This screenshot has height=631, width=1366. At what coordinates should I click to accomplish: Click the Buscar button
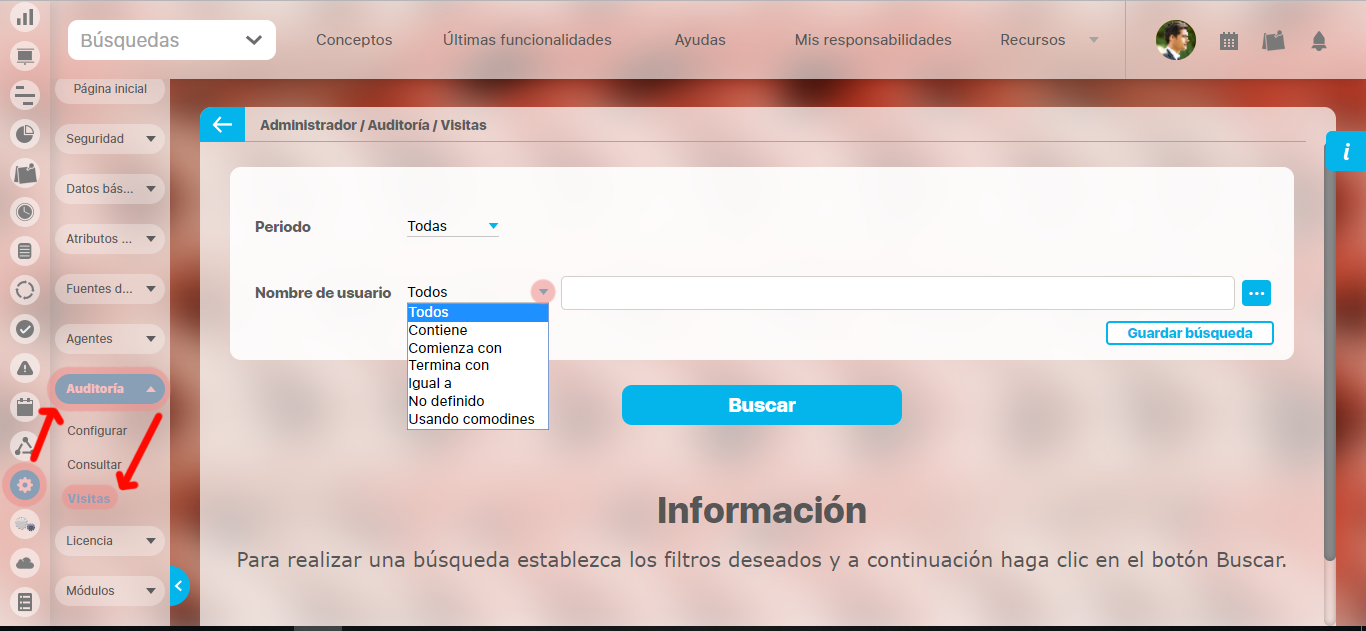(761, 405)
